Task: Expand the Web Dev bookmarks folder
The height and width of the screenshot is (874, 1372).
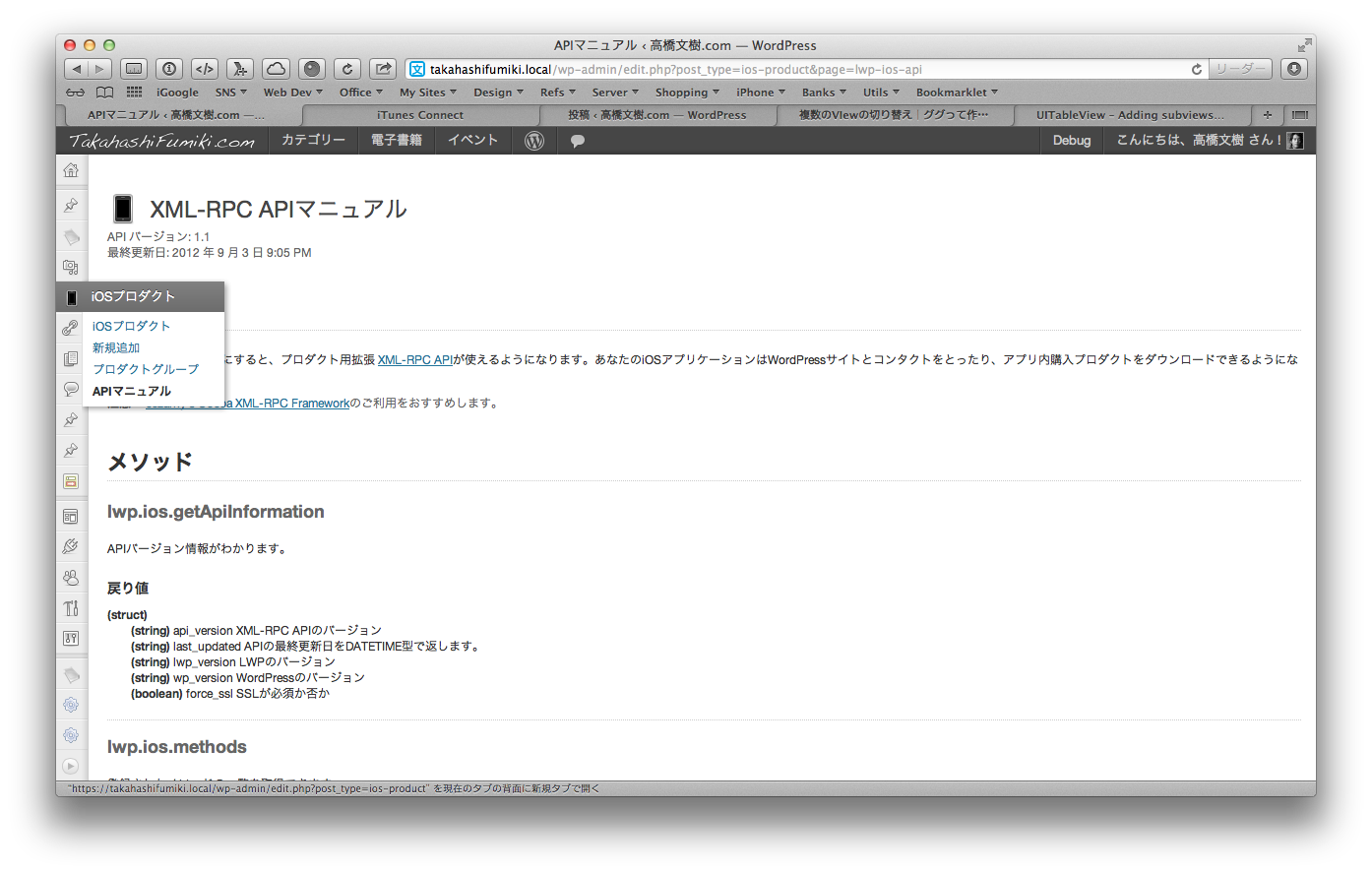Action: 292,93
